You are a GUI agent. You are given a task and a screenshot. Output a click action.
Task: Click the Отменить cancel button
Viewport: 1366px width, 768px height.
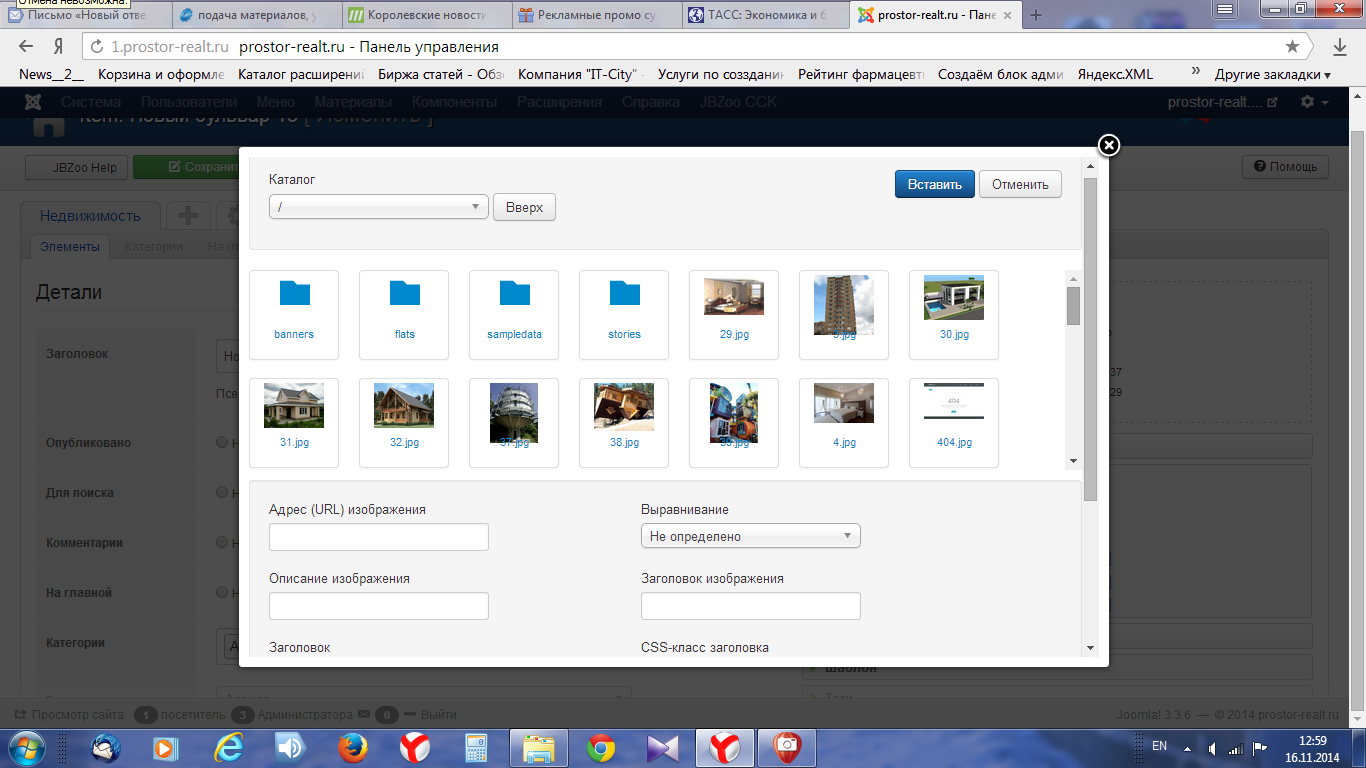pos(1020,184)
